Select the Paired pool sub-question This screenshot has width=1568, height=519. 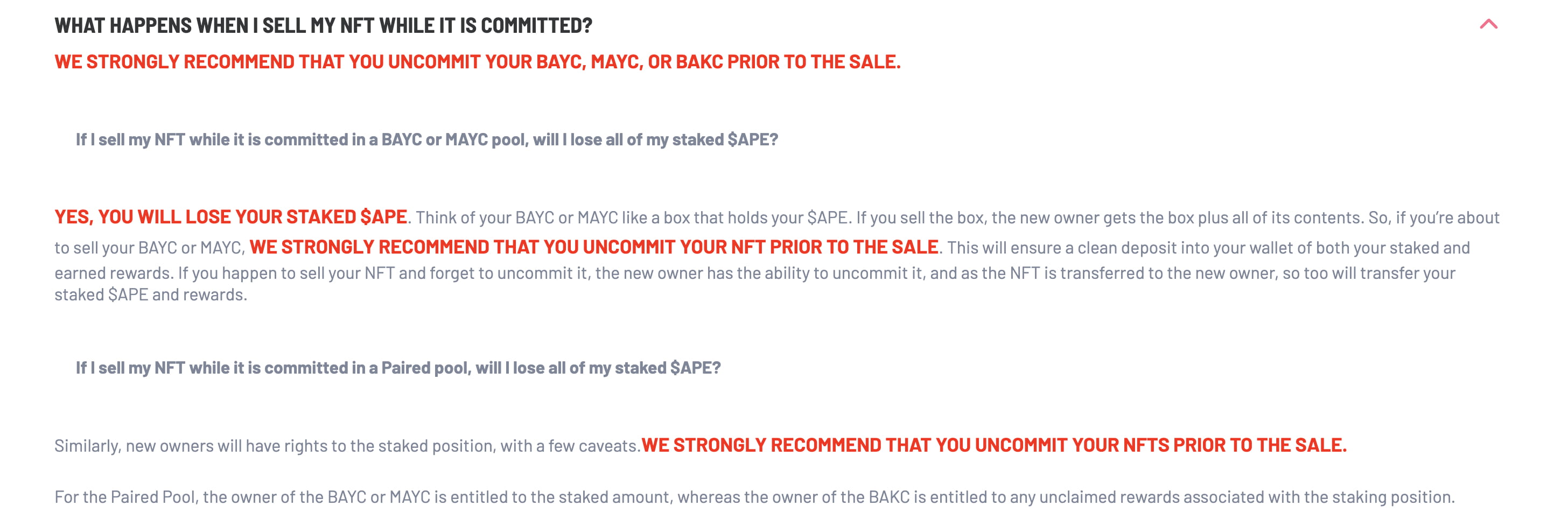click(x=398, y=368)
